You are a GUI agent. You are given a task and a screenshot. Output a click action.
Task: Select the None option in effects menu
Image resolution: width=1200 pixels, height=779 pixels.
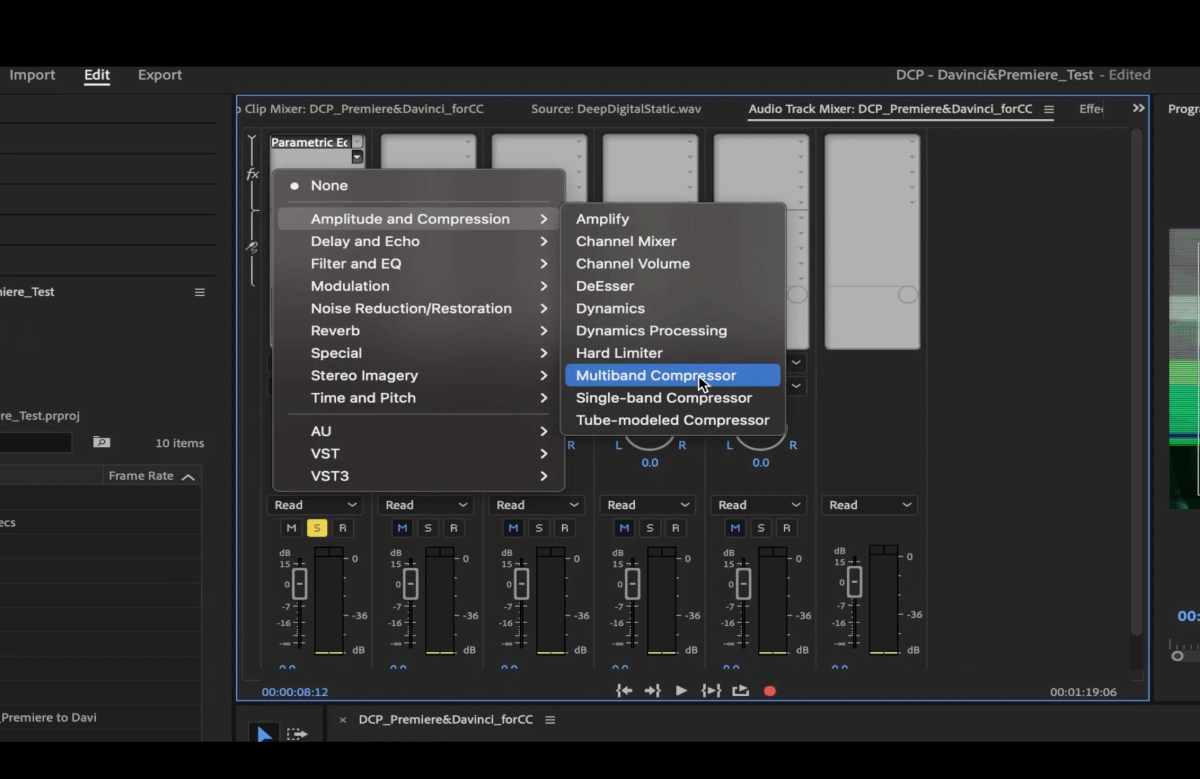point(419,185)
